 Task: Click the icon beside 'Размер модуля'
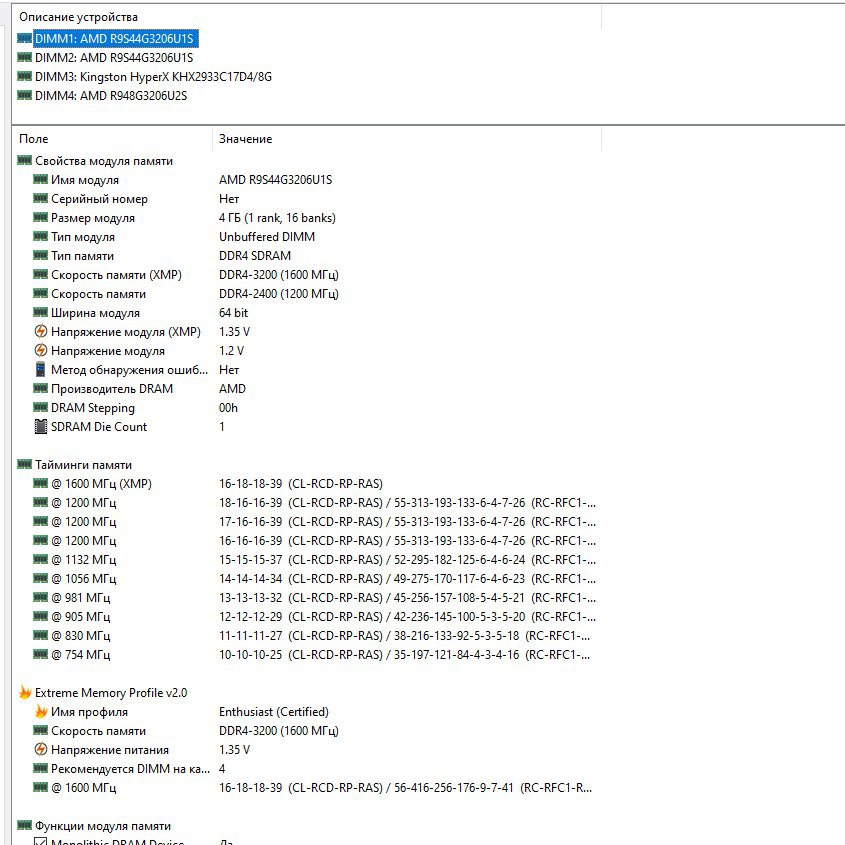[x=40, y=217]
